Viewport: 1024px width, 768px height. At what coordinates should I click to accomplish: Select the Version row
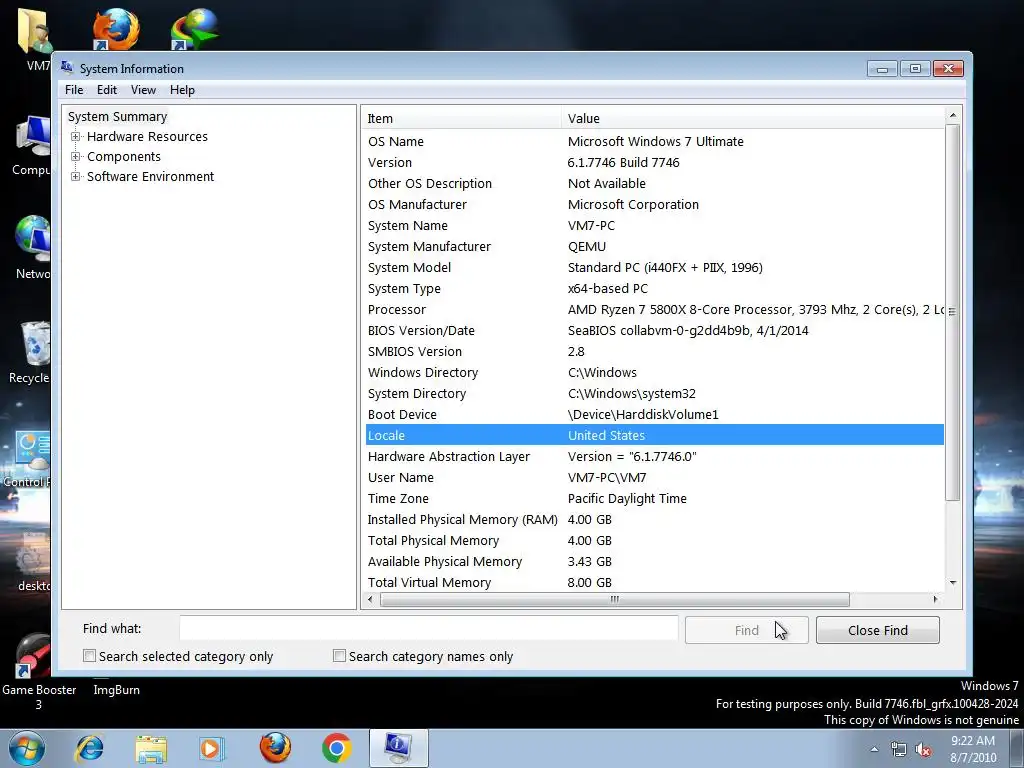[654, 163]
